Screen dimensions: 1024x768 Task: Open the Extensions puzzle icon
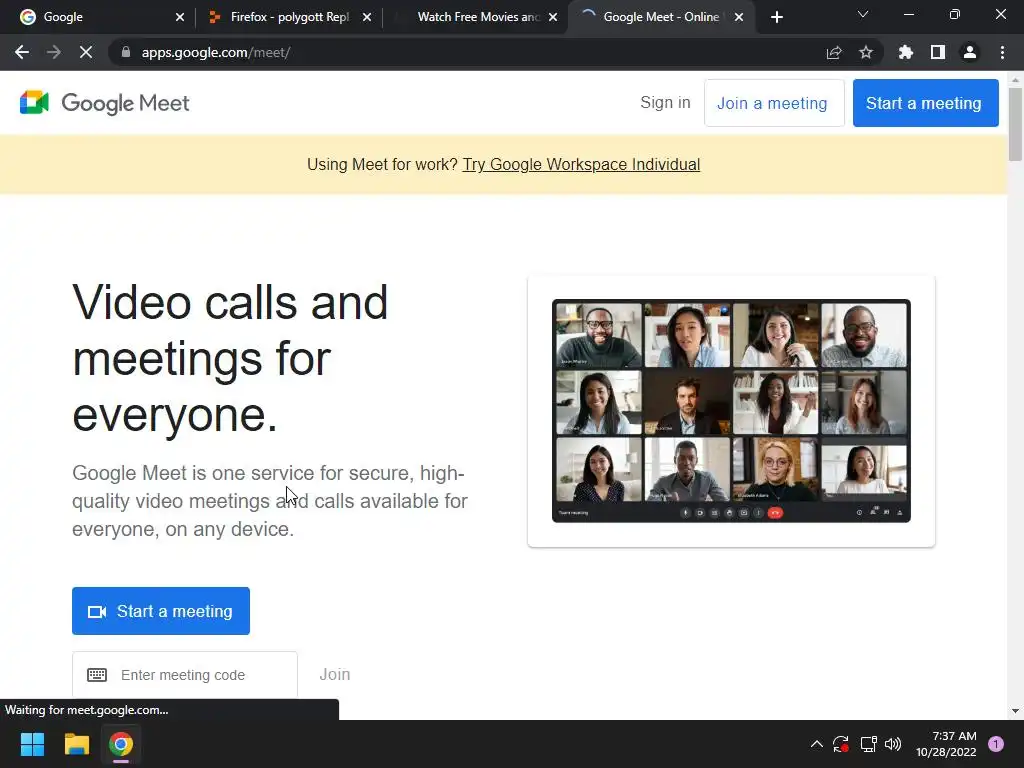click(x=906, y=52)
